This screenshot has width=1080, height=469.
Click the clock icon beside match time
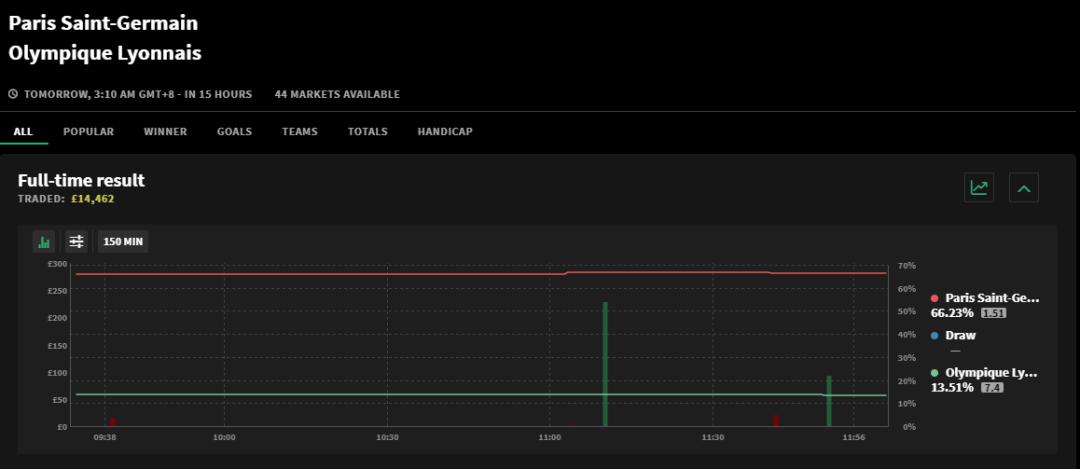[x=13, y=95]
